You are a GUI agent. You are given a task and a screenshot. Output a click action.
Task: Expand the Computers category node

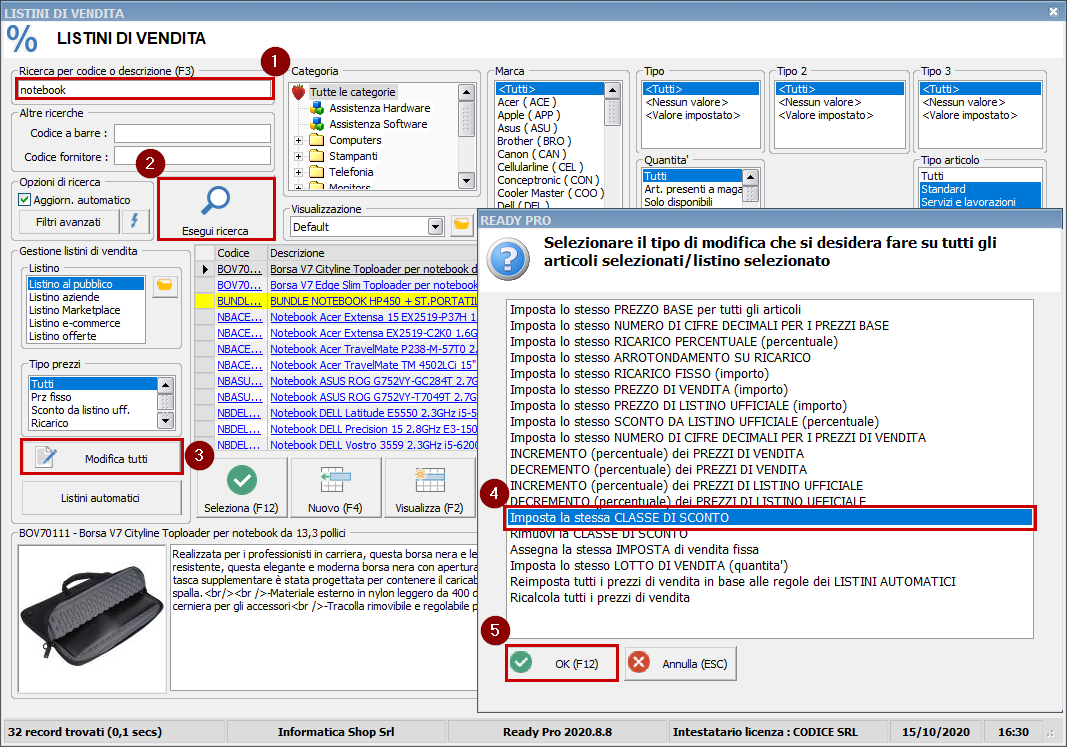click(298, 140)
